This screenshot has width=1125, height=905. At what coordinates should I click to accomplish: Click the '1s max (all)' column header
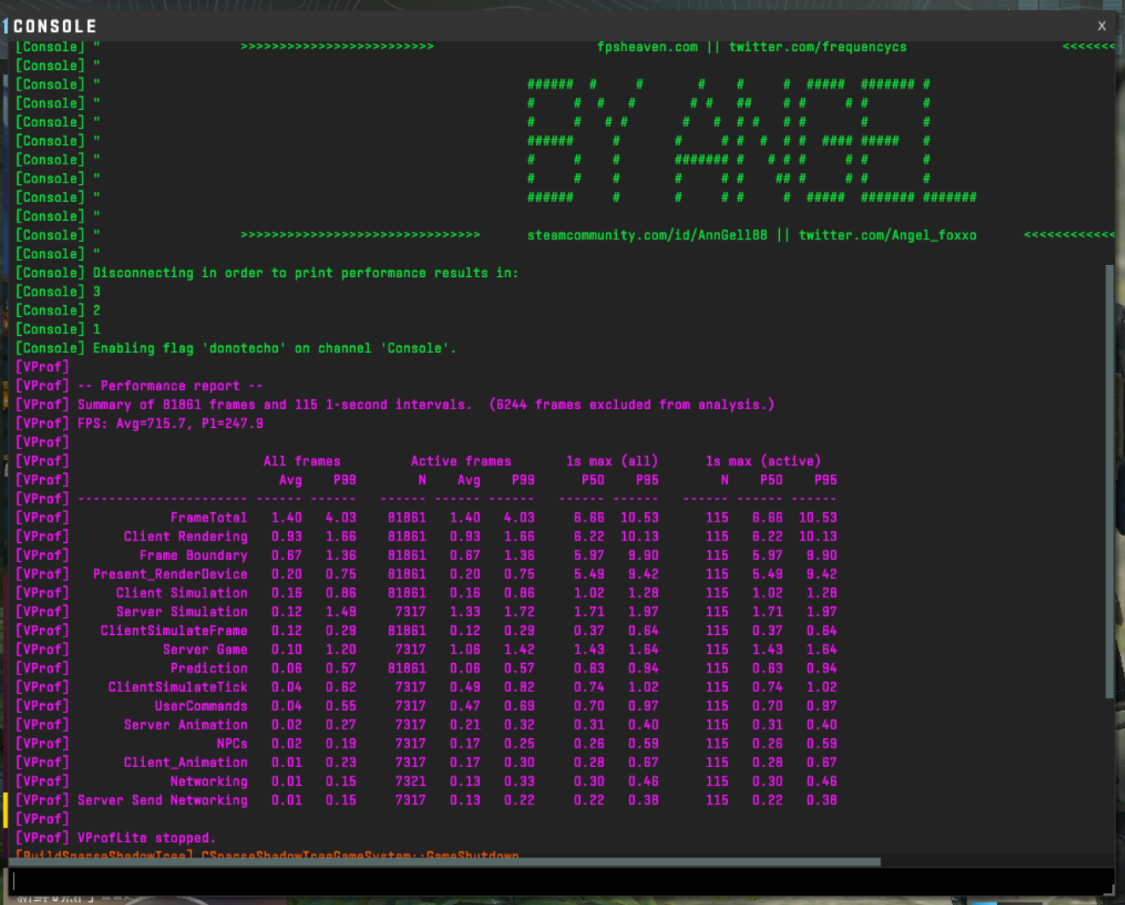611,461
